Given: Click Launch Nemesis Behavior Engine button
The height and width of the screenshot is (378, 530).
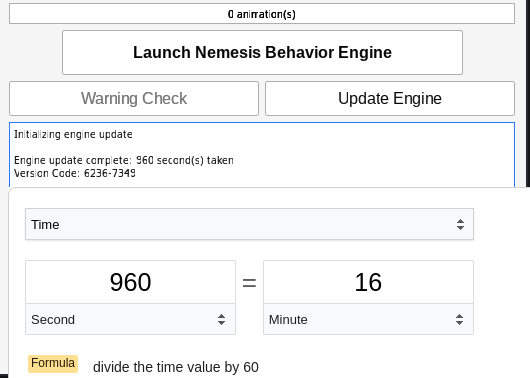Looking at the screenshot, I should [262, 52].
